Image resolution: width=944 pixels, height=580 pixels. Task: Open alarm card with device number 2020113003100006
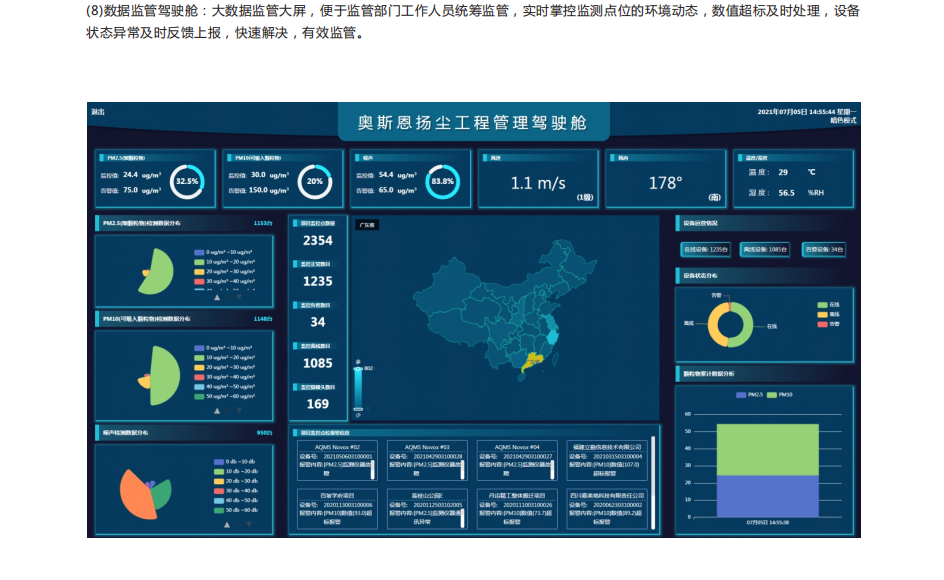pos(337,509)
